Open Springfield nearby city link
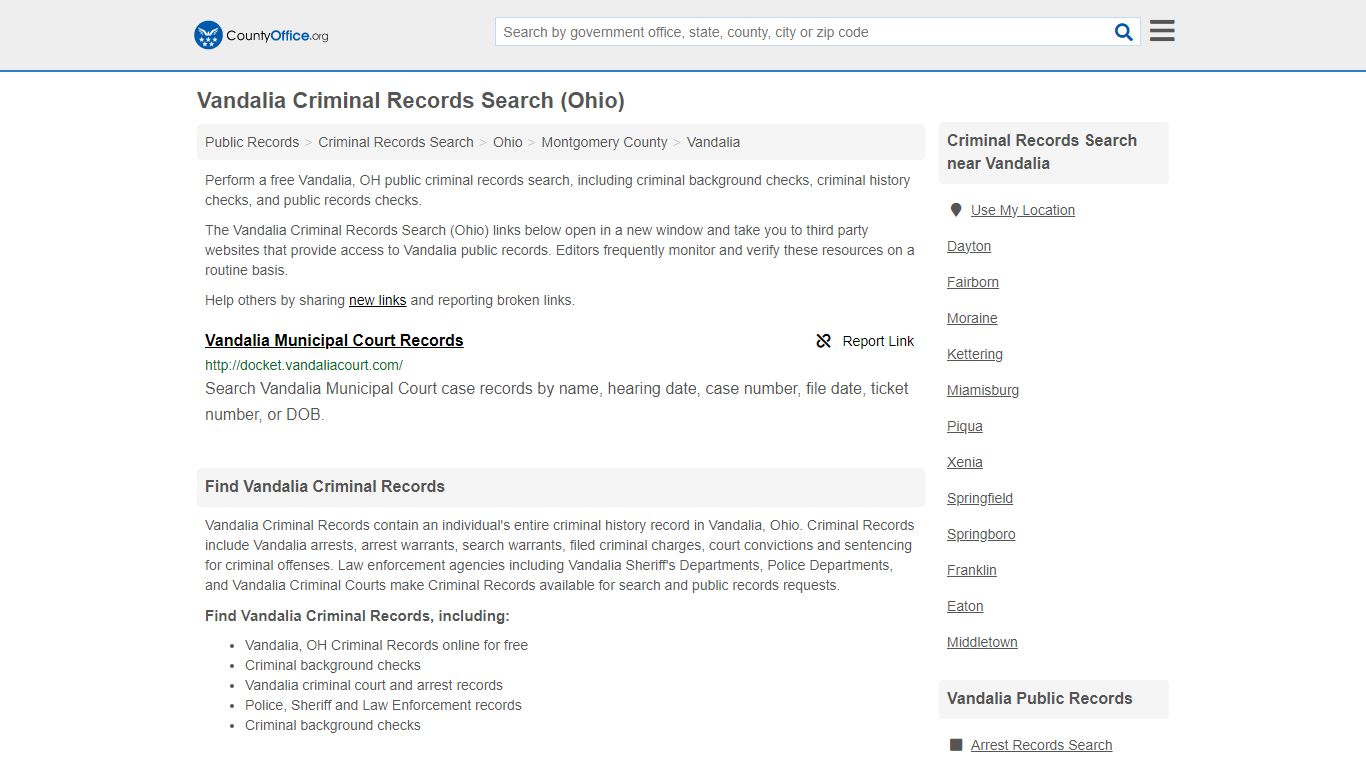Screen dimensions: 1366x768 tap(980, 498)
